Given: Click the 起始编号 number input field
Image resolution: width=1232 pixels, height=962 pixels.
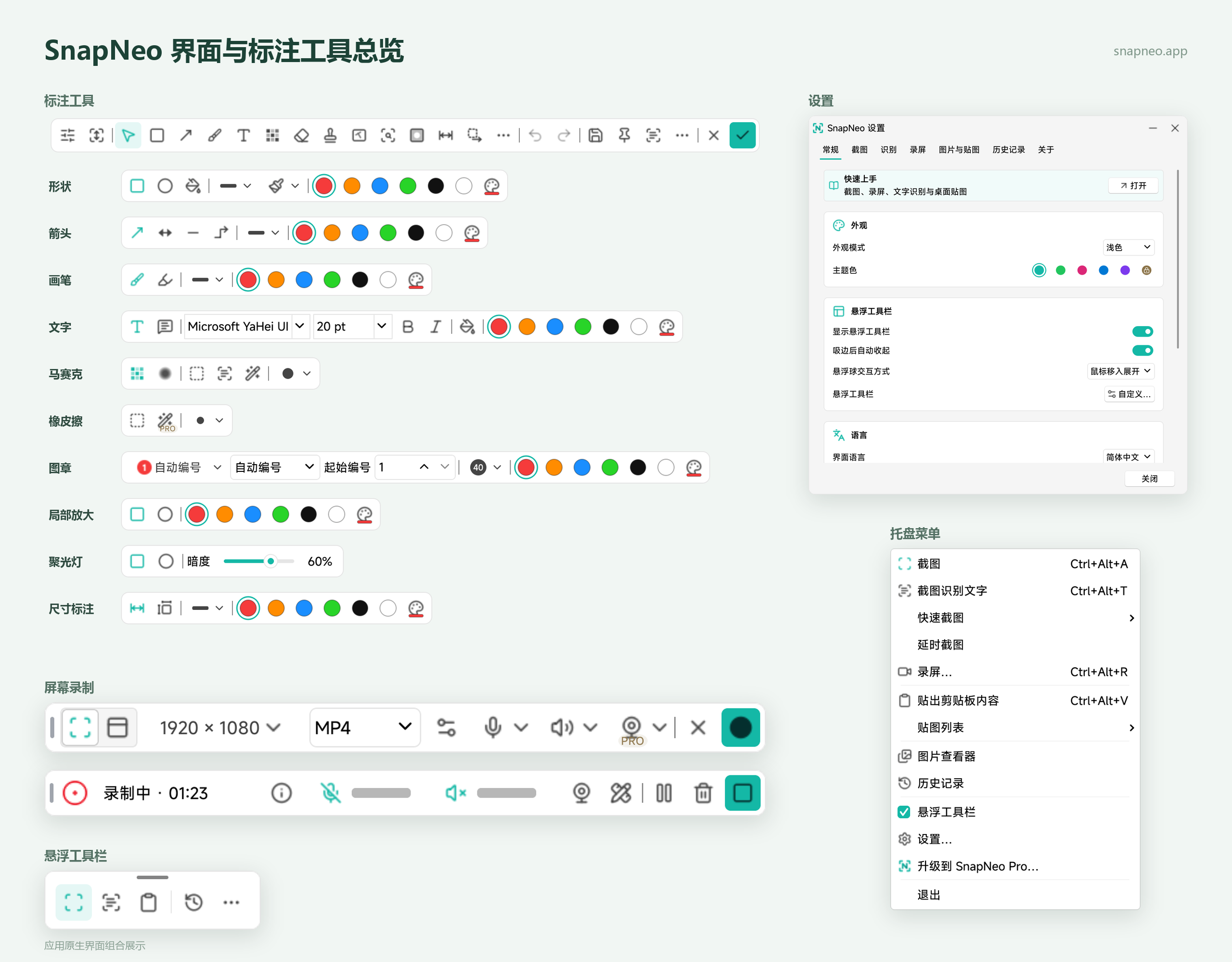Looking at the screenshot, I should tap(415, 467).
